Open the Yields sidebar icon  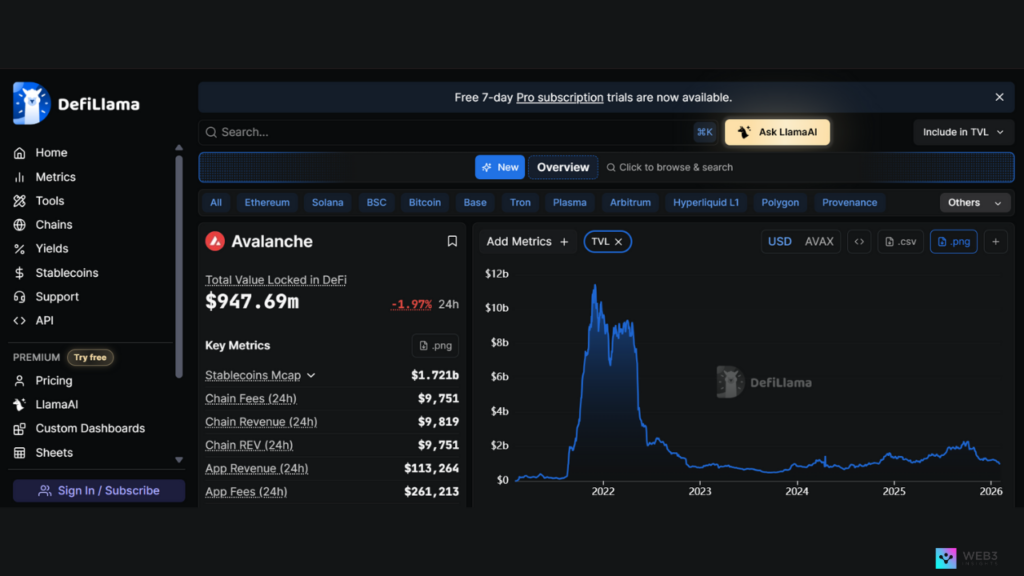(19, 249)
